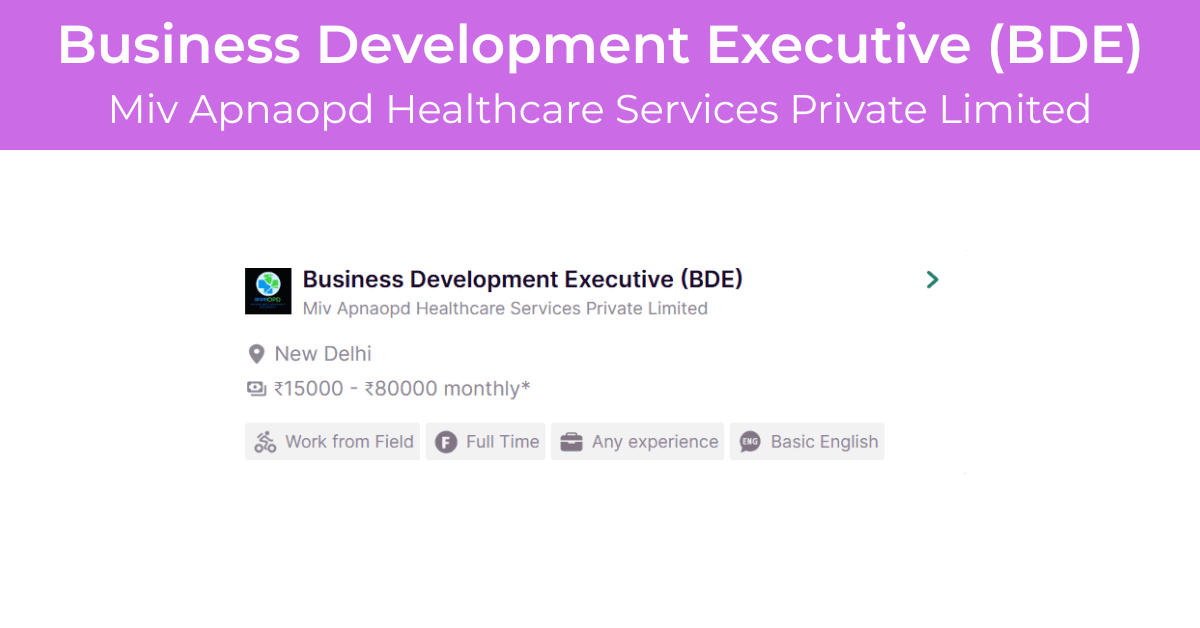1200x628 pixels.
Task: Click the Full Time 'F' icon
Action: click(x=446, y=442)
